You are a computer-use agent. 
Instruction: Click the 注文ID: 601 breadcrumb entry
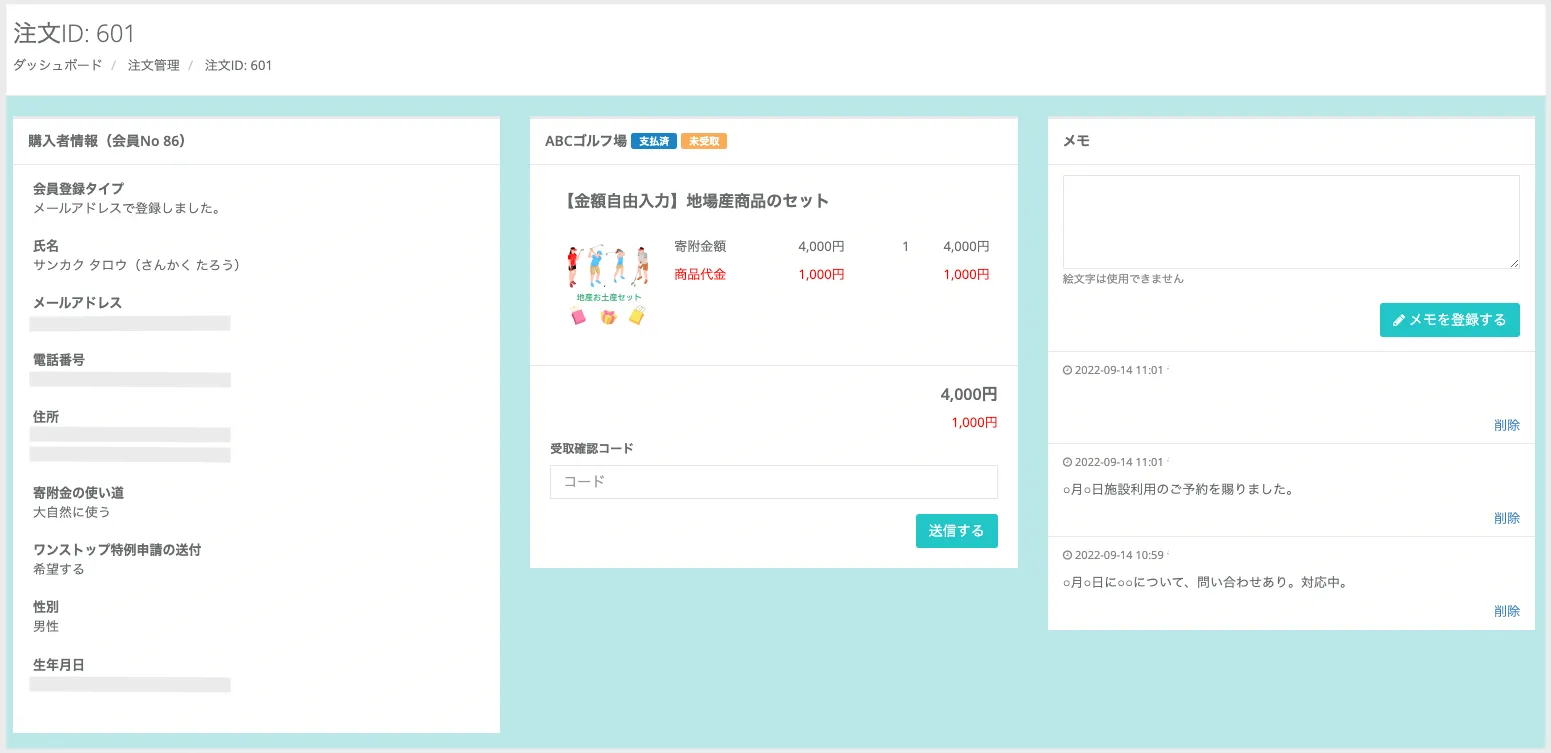237,65
